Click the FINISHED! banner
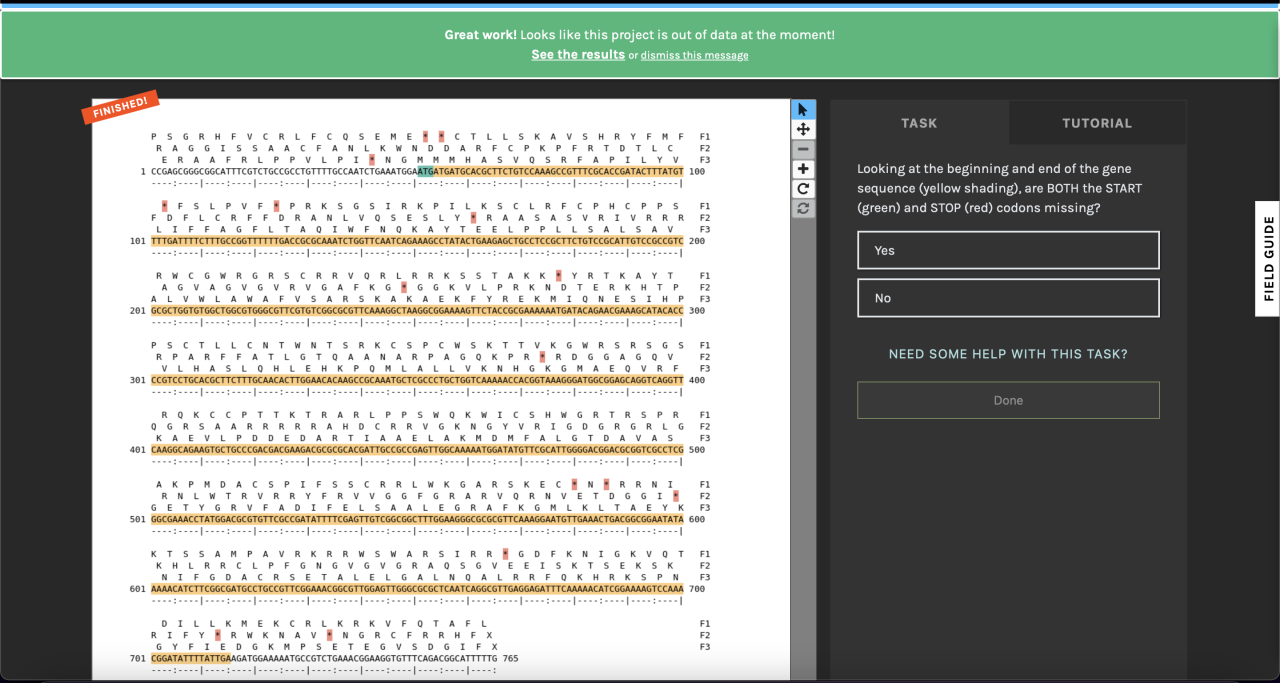Screen dimensions: 1280x683 pyautogui.click(x=120, y=106)
